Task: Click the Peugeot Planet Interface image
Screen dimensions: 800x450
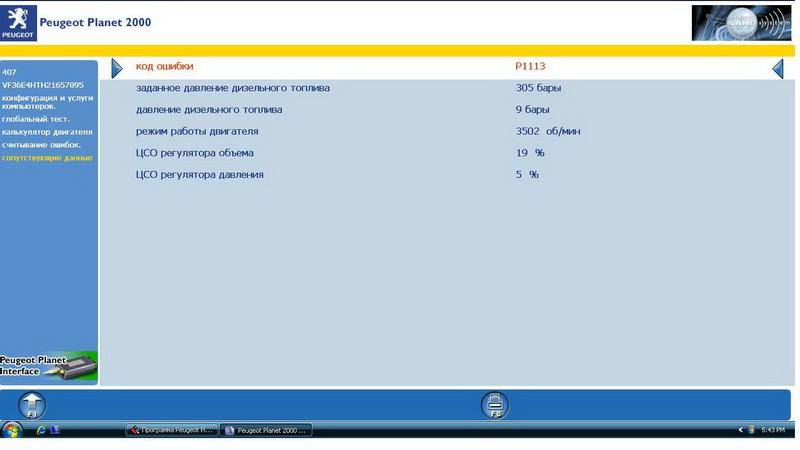Action: pyautogui.click(x=48, y=366)
